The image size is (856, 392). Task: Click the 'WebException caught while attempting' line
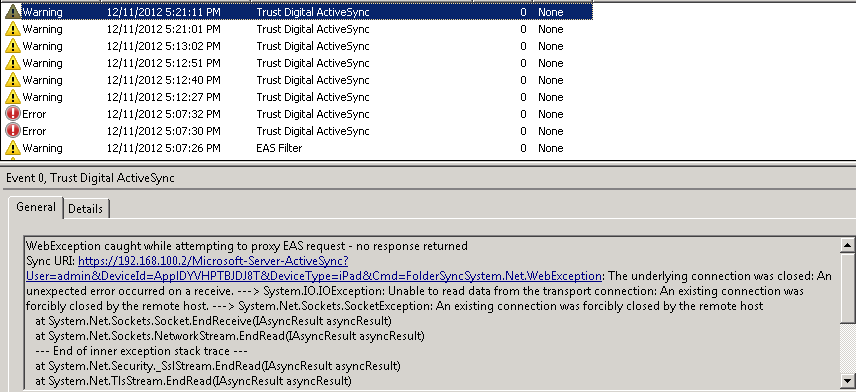(247, 246)
